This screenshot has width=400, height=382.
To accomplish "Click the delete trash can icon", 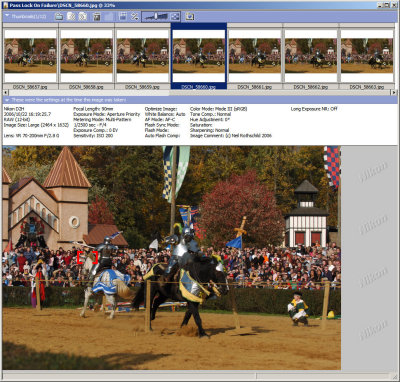I will (x=97, y=16).
